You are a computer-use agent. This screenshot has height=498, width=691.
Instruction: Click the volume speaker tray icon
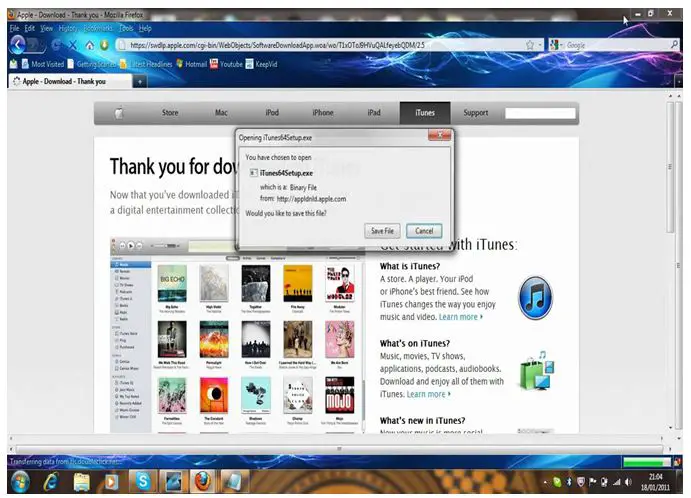[x=628, y=483]
